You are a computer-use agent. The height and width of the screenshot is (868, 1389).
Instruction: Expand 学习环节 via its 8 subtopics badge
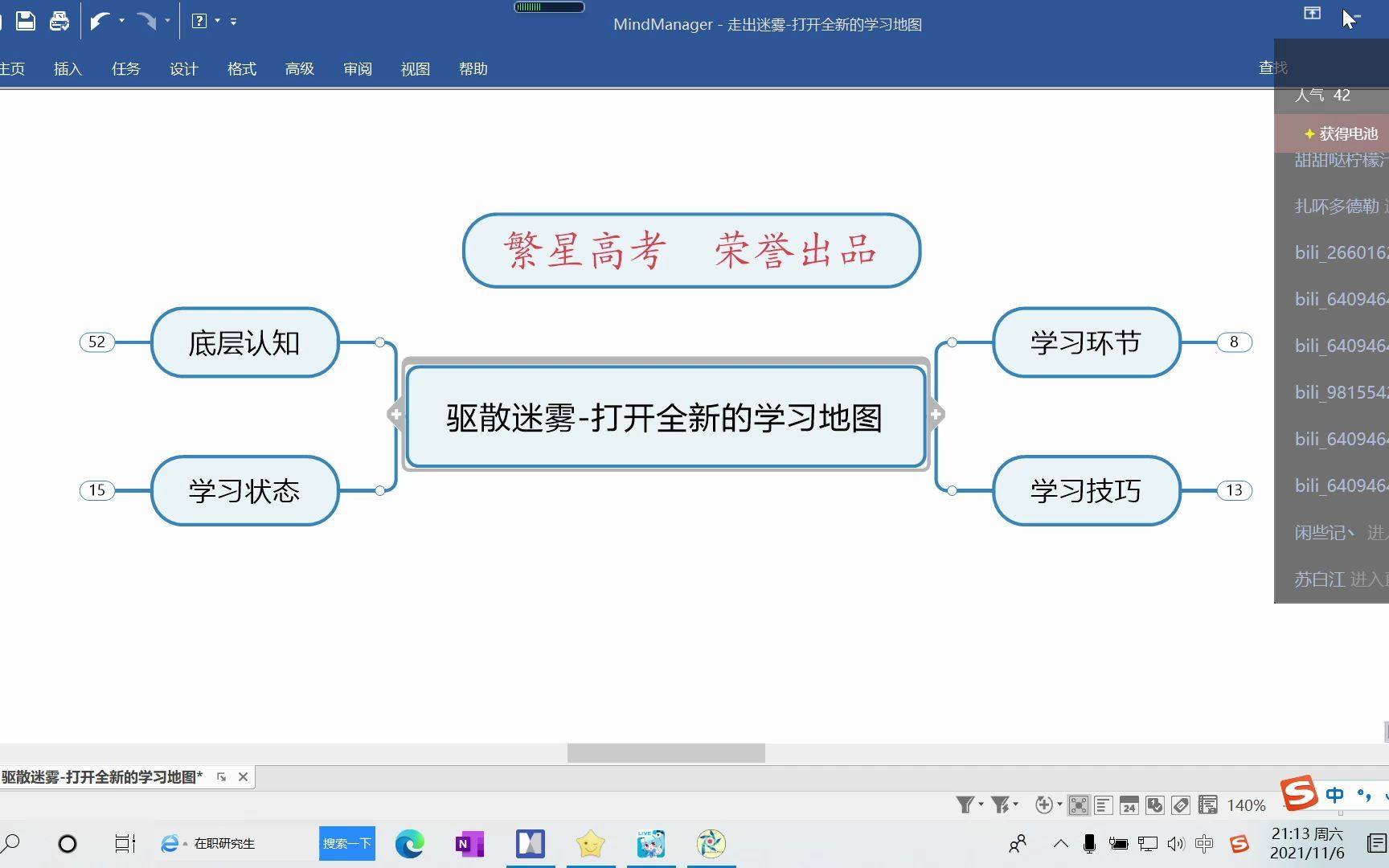(x=1234, y=342)
